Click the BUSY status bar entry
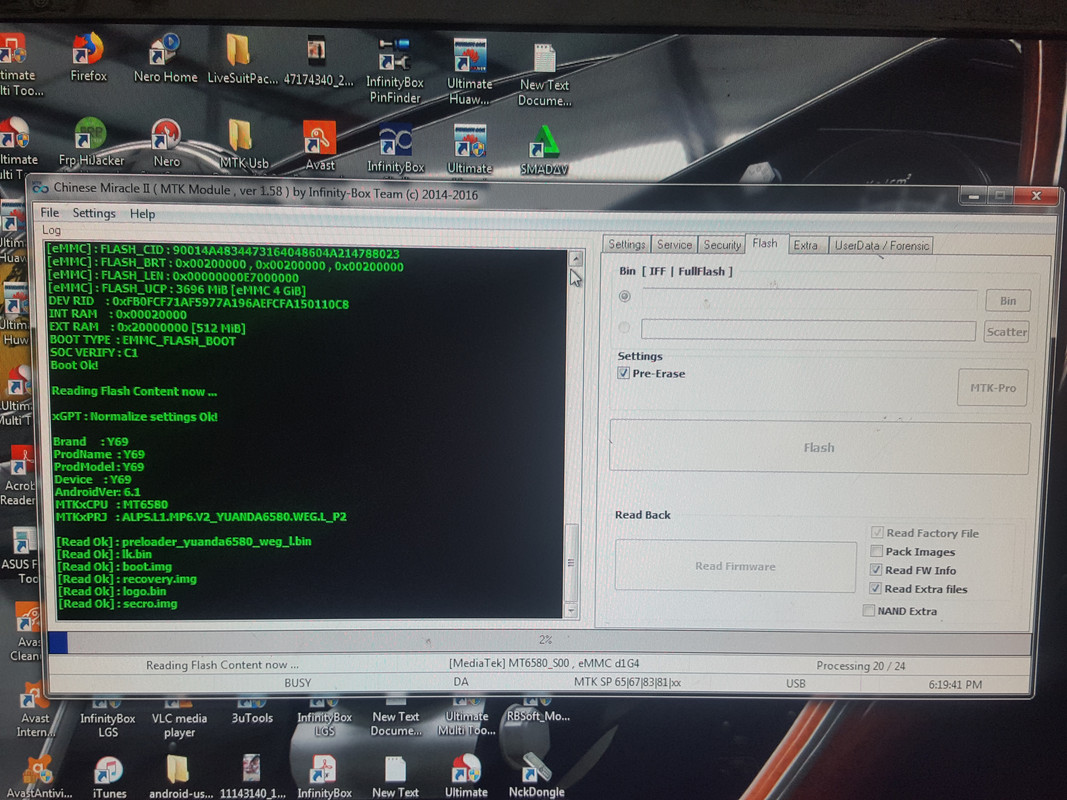Screen dimensions: 1067x800 (297, 682)
